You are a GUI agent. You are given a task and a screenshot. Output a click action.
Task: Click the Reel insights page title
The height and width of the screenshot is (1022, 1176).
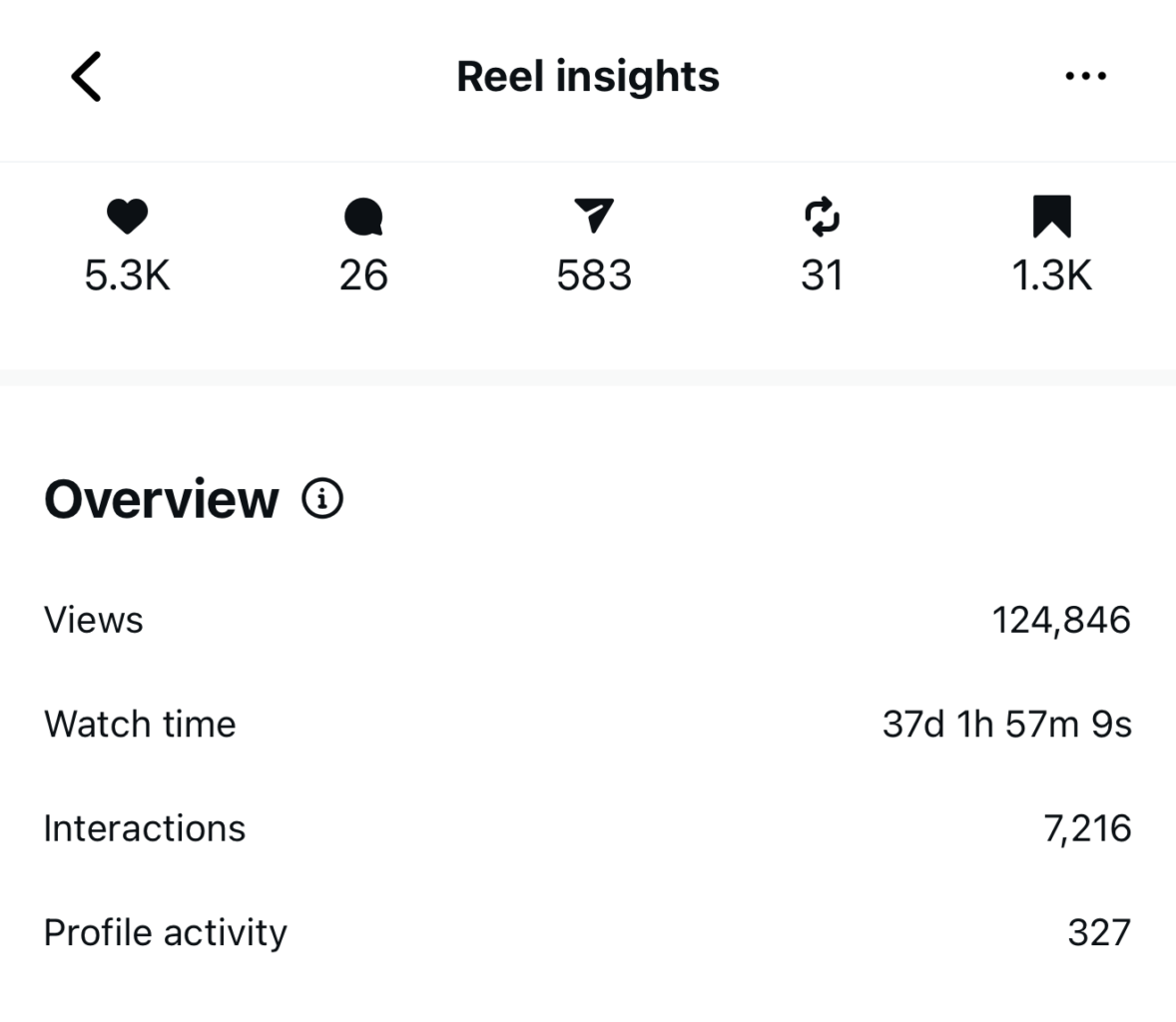click(588, 77)
